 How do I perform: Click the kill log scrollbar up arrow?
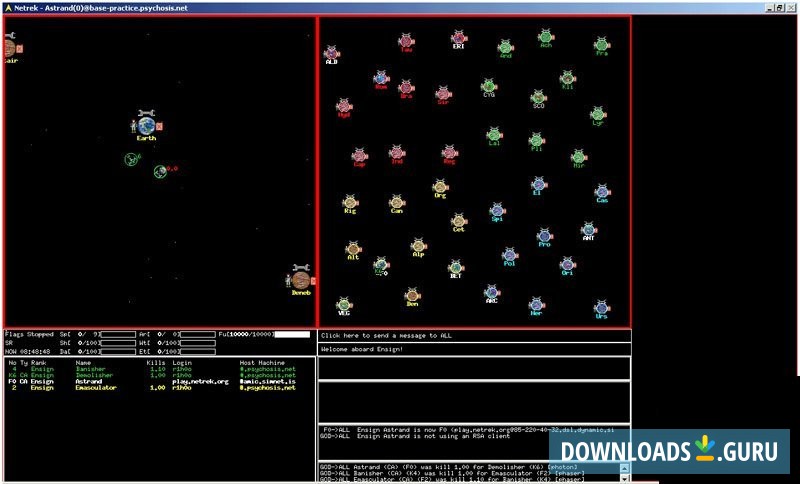click(x=624, y=468)
